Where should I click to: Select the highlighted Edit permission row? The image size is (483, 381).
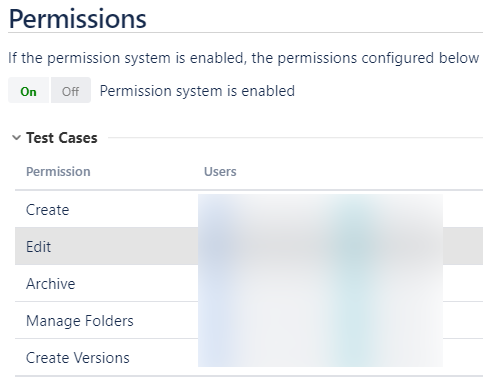click(249, 247)
